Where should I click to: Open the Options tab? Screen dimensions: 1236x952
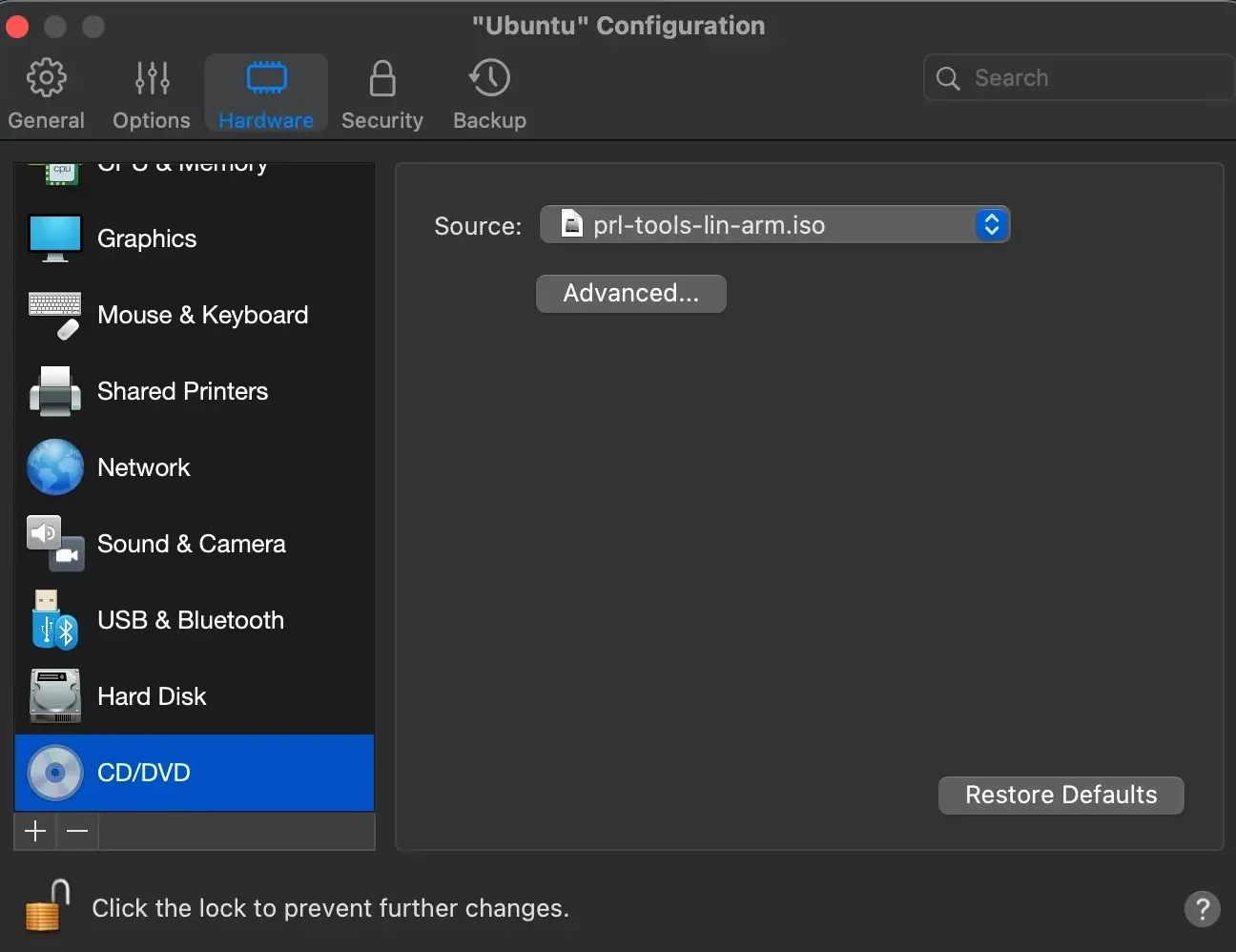(x=152, y=94)
